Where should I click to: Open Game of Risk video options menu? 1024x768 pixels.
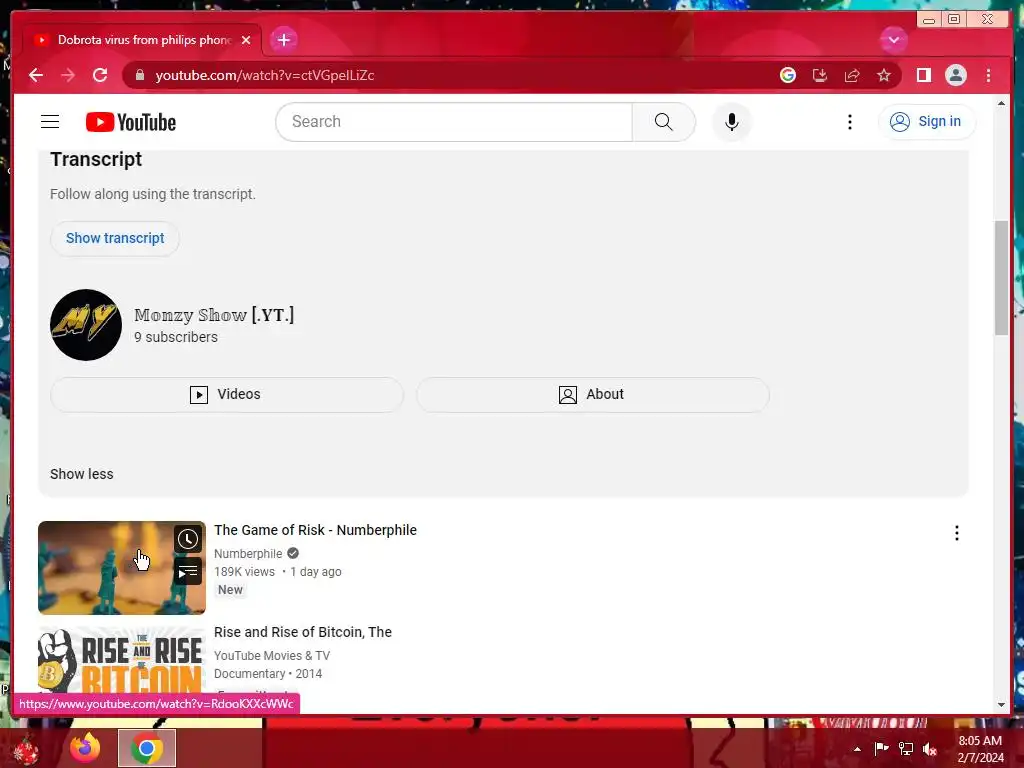(957, 533)
